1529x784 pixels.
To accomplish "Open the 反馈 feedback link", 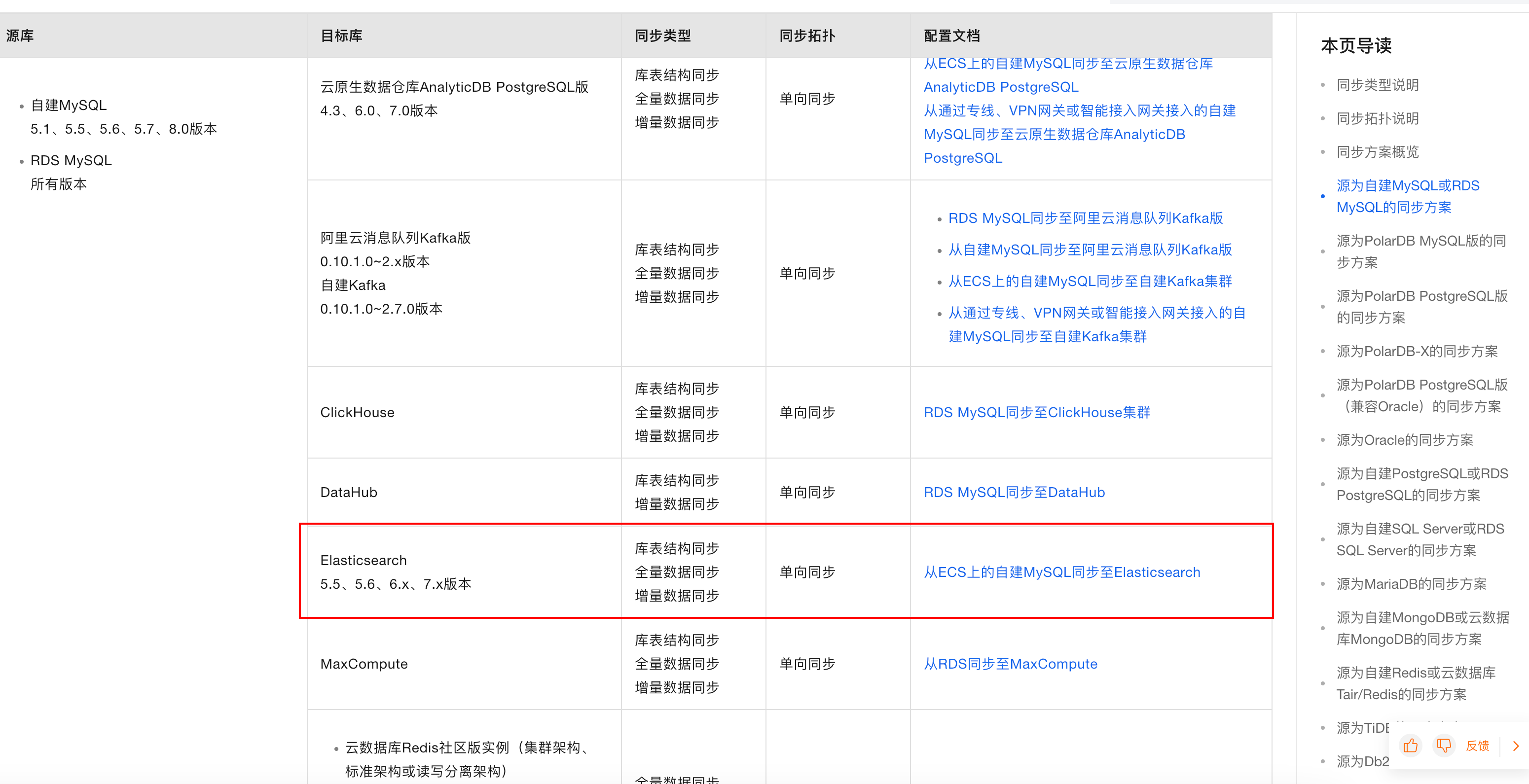I will click(1477, 746).
